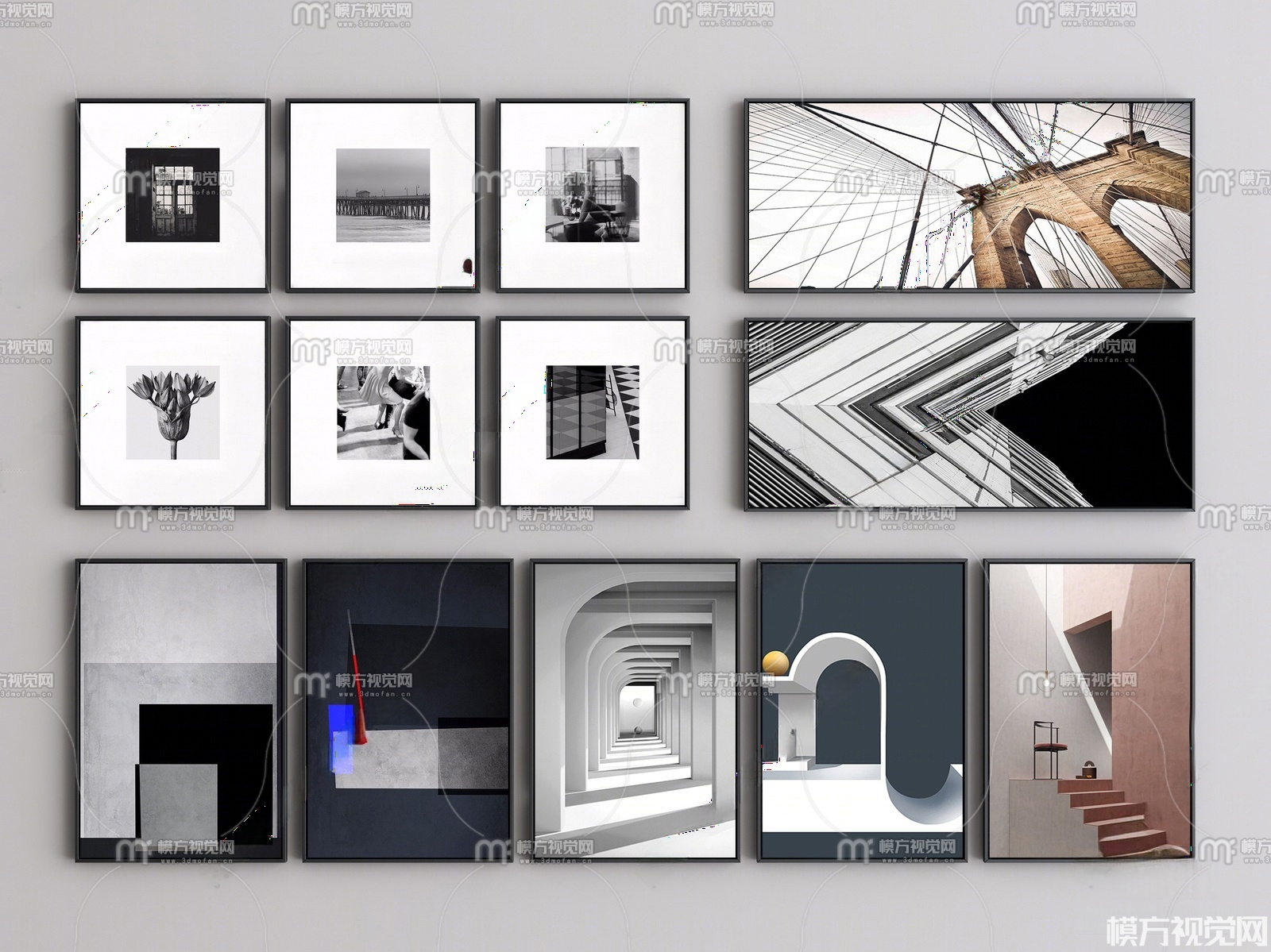Click the flower bud photo frame
This screenshot has height=952, width=1271.
pyautogui.click(x=173, y=413)
